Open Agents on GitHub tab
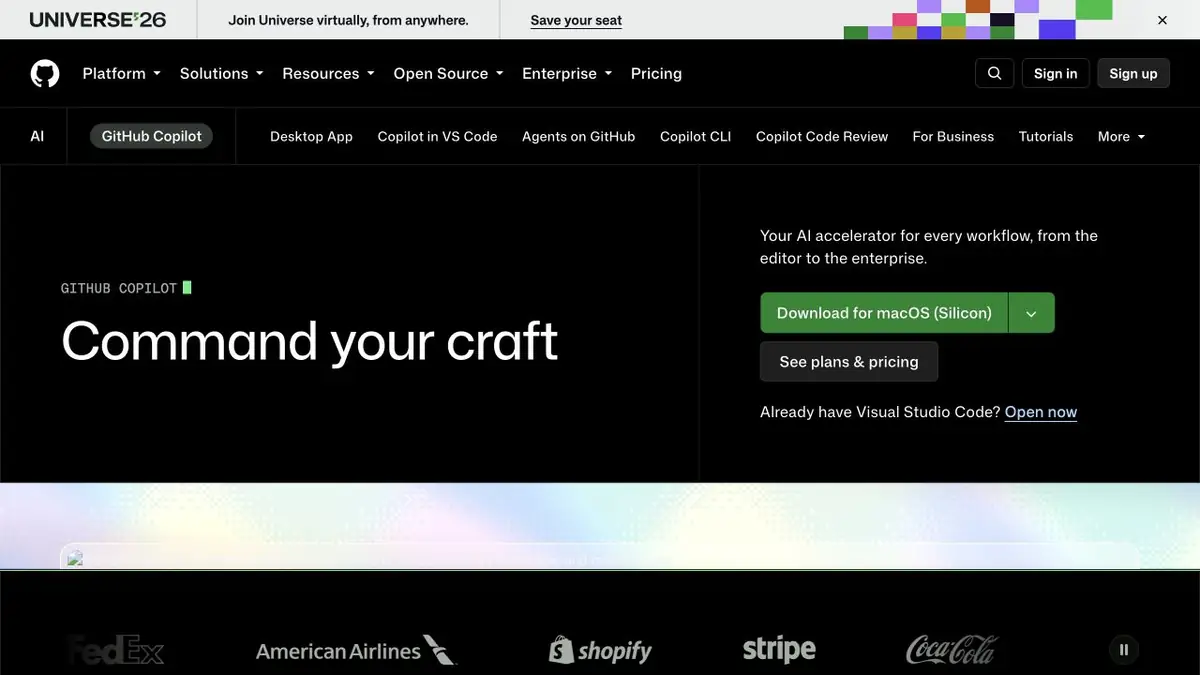This screenshot has width=1200, height=675. (578, 136)
